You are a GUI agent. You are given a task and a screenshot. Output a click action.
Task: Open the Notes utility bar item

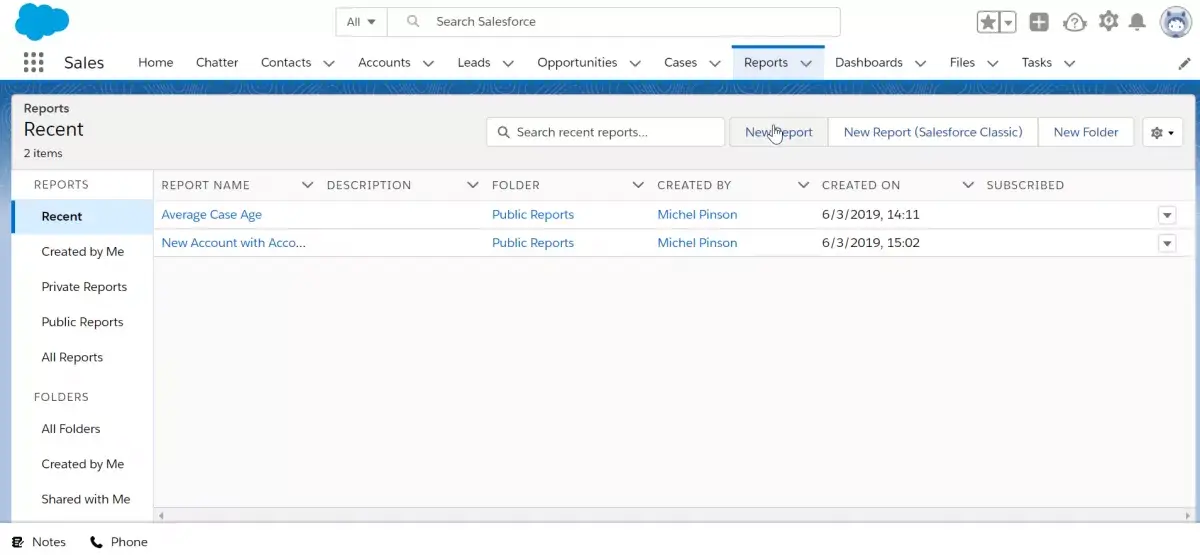(39, 542)
